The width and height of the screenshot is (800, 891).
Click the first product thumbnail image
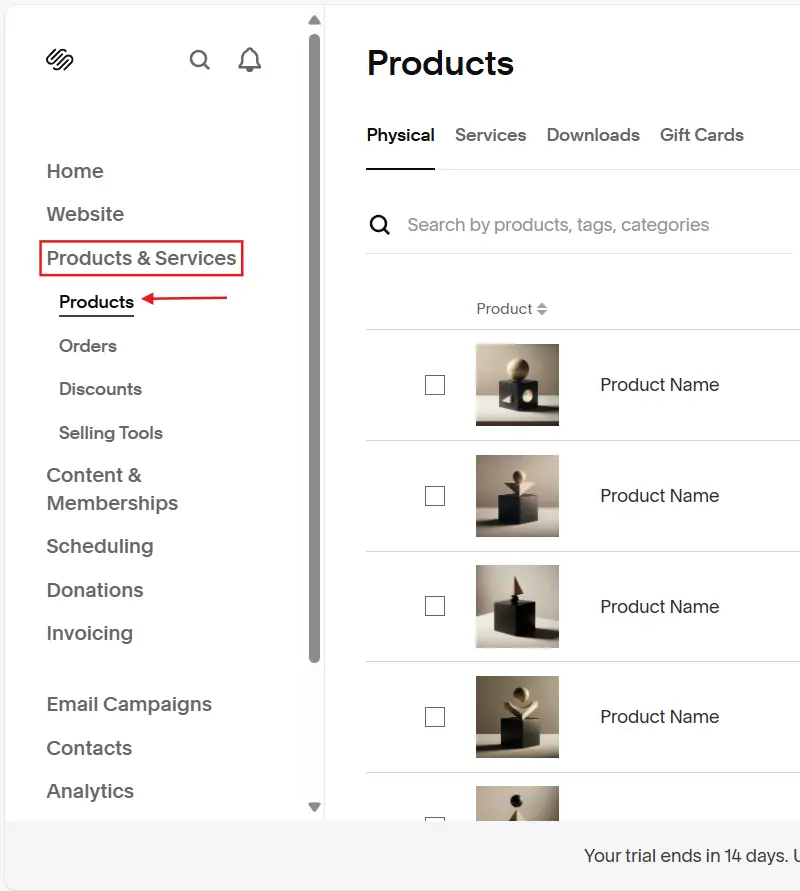[517, 385]
